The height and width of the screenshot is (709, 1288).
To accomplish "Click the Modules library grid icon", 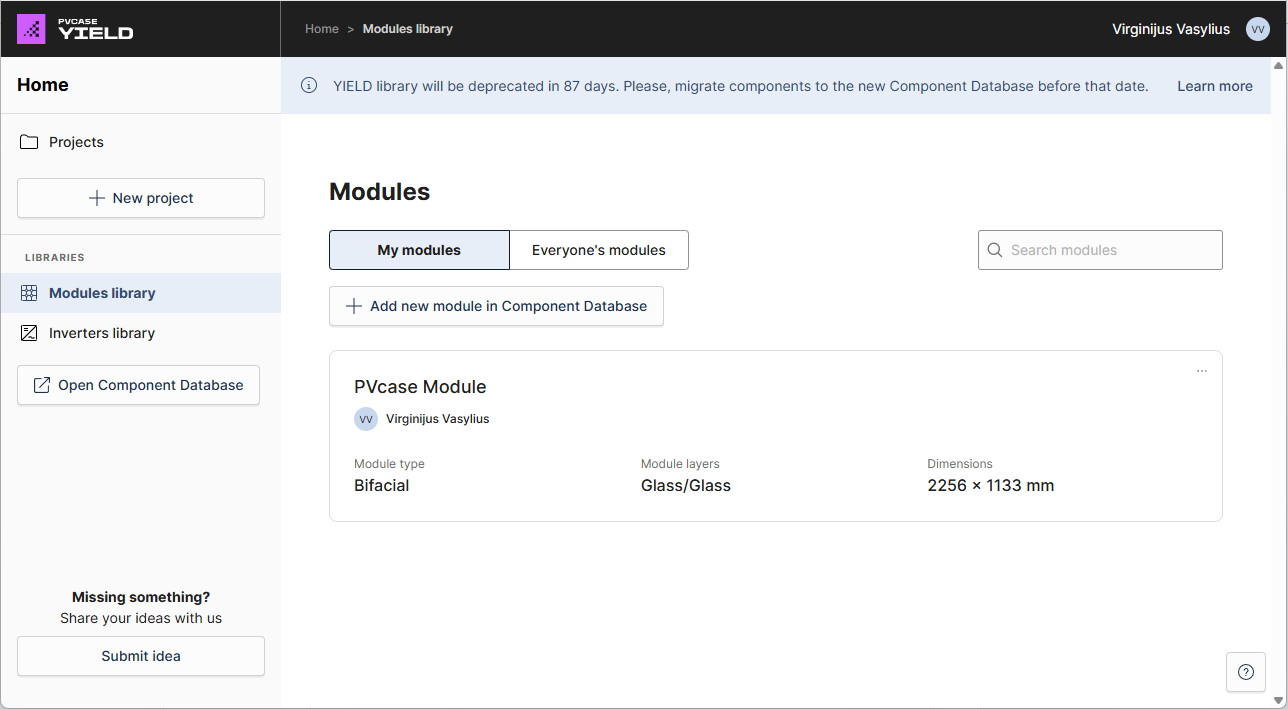I will [29, 293].
